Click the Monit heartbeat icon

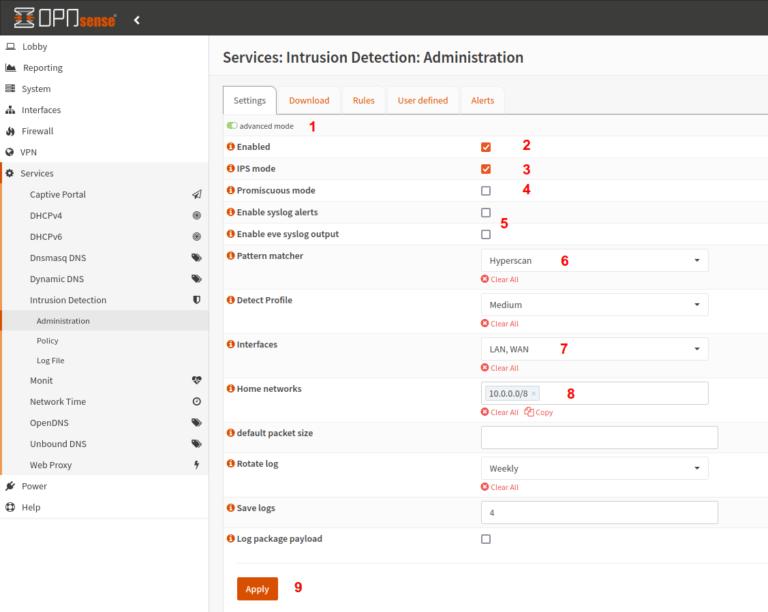coord(197,381)
